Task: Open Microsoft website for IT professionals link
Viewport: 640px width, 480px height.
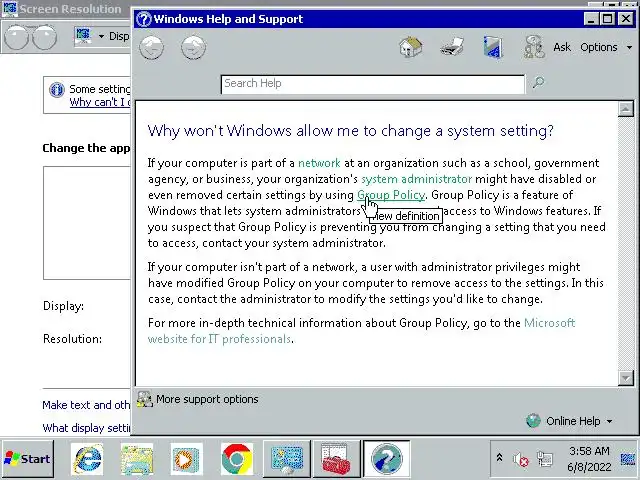Action: [361, 331]
